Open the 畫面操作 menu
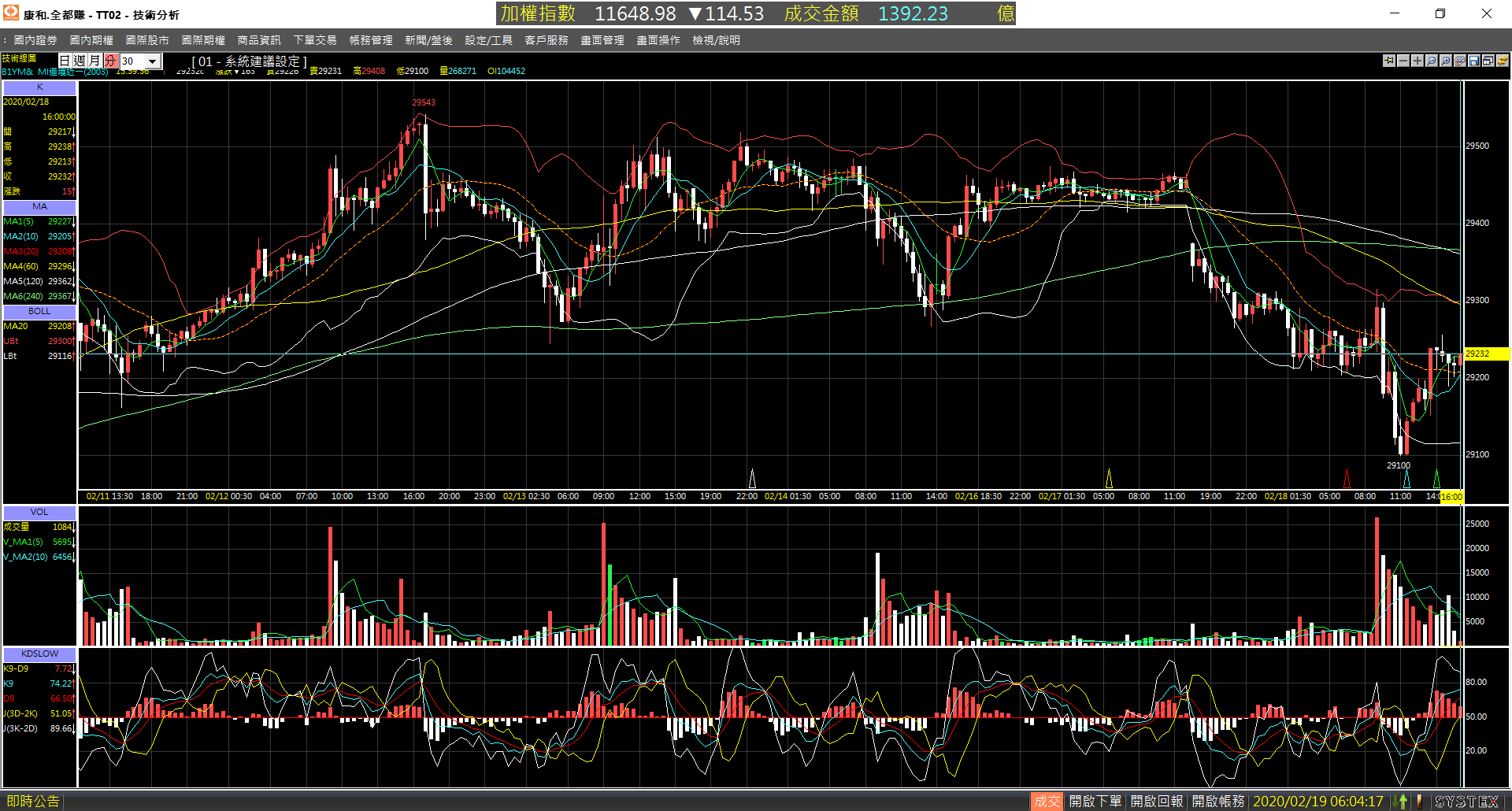 [658, 40]
